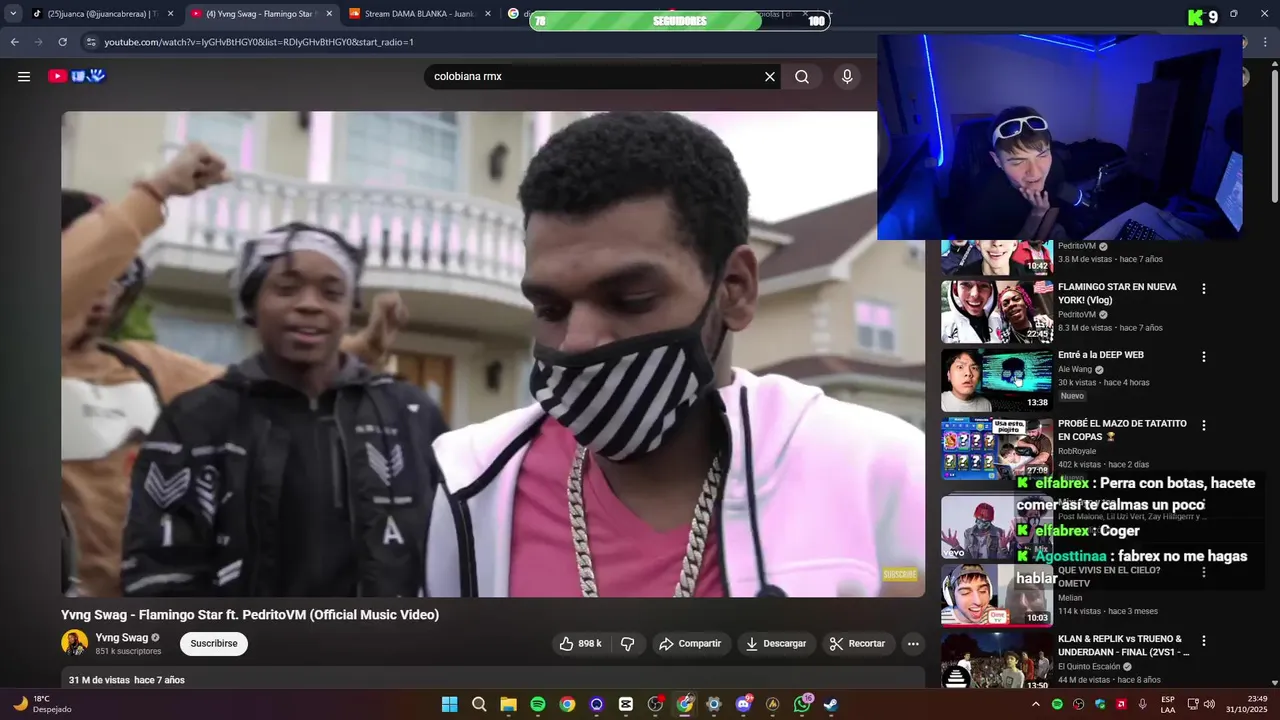Open KLAN & REPLIK vs TRUENO video title
The height and width of the screenshot is (720, 1280).
(1124, 645)
